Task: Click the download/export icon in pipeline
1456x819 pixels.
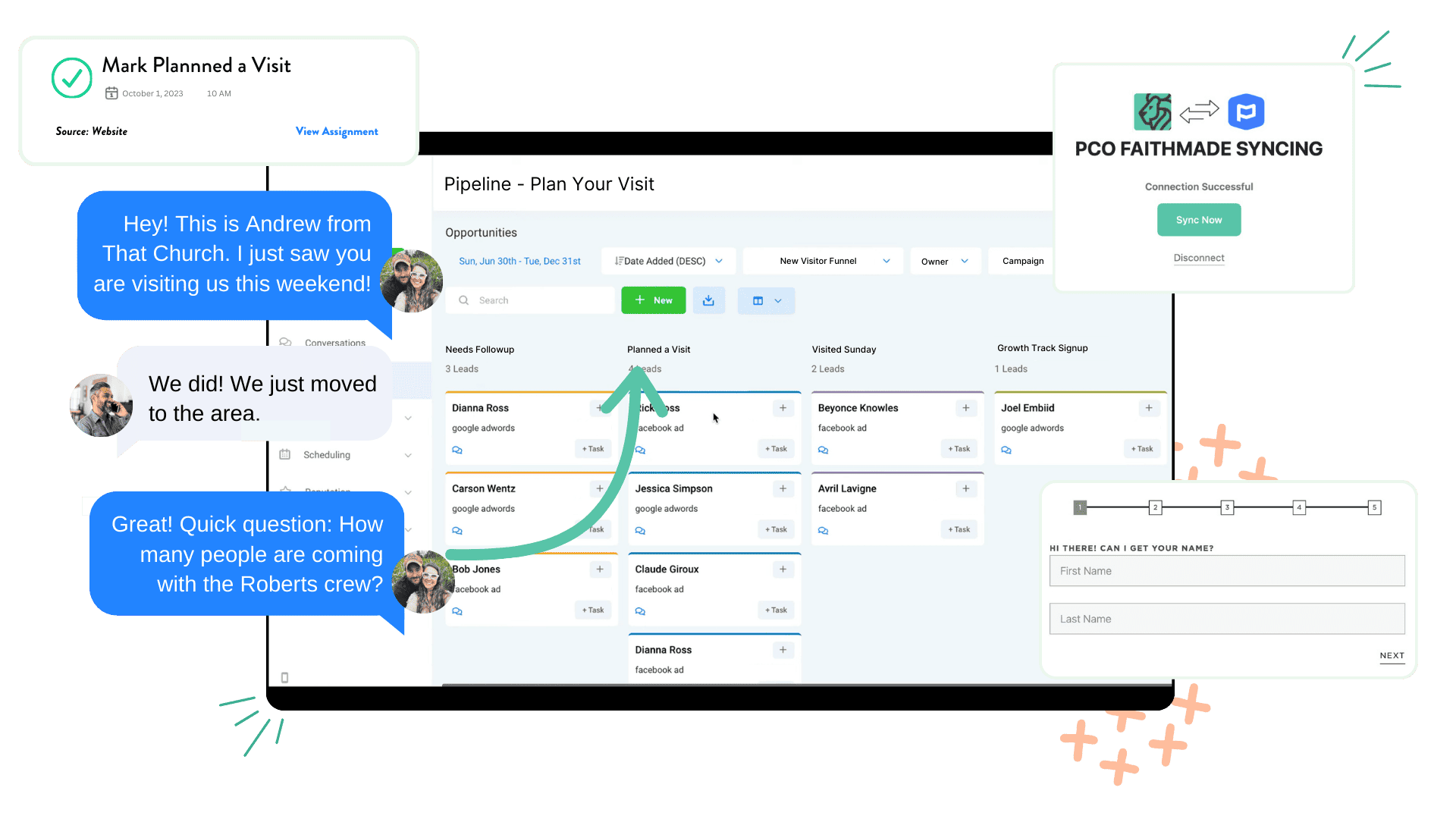Action: pos(710,300)
